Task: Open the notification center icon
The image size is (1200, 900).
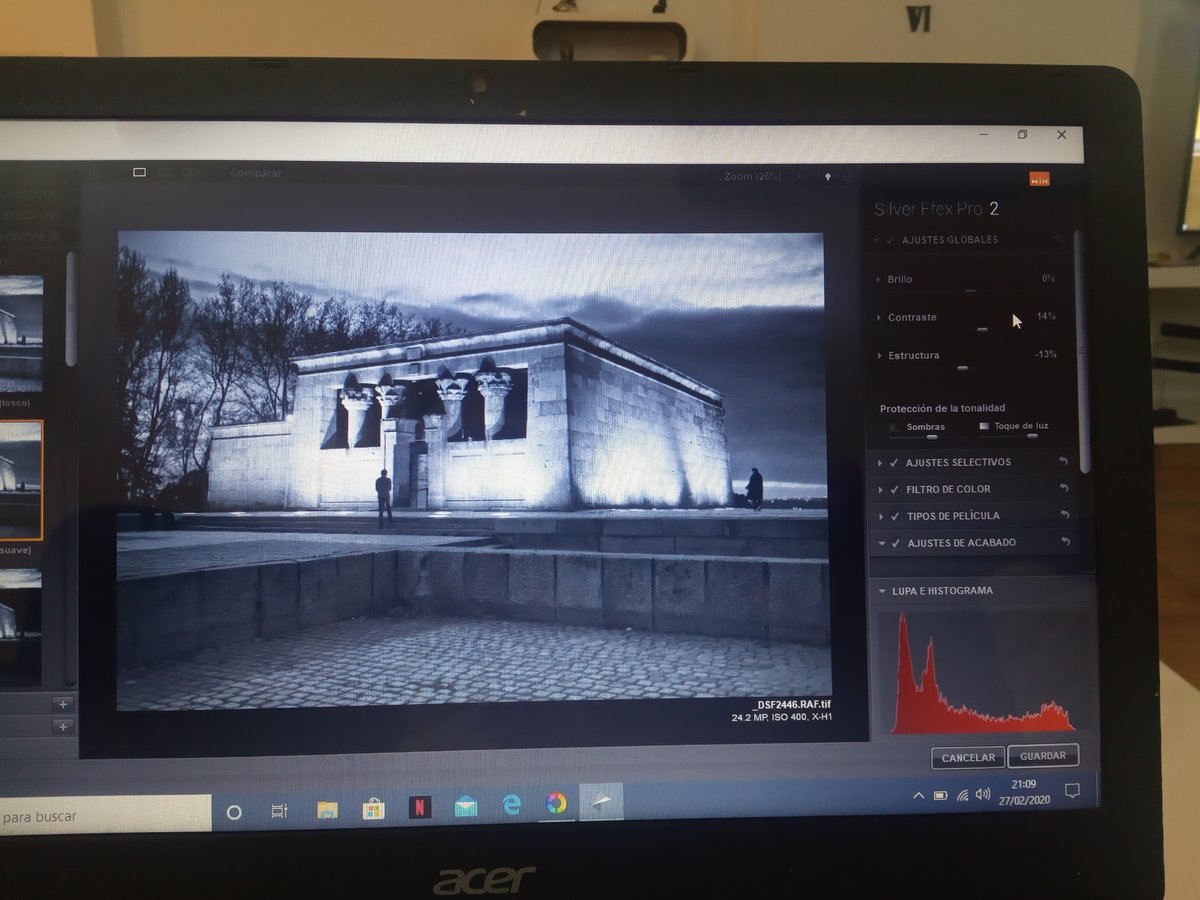Action: point(1072,791)
